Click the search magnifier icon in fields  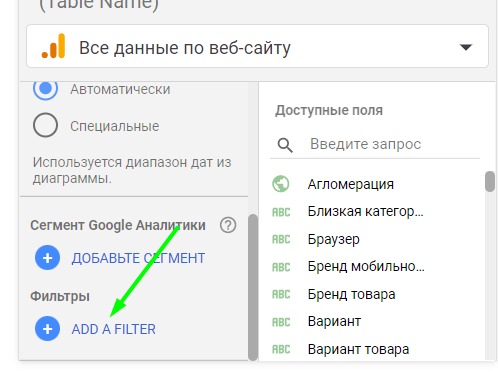[285, 145]
